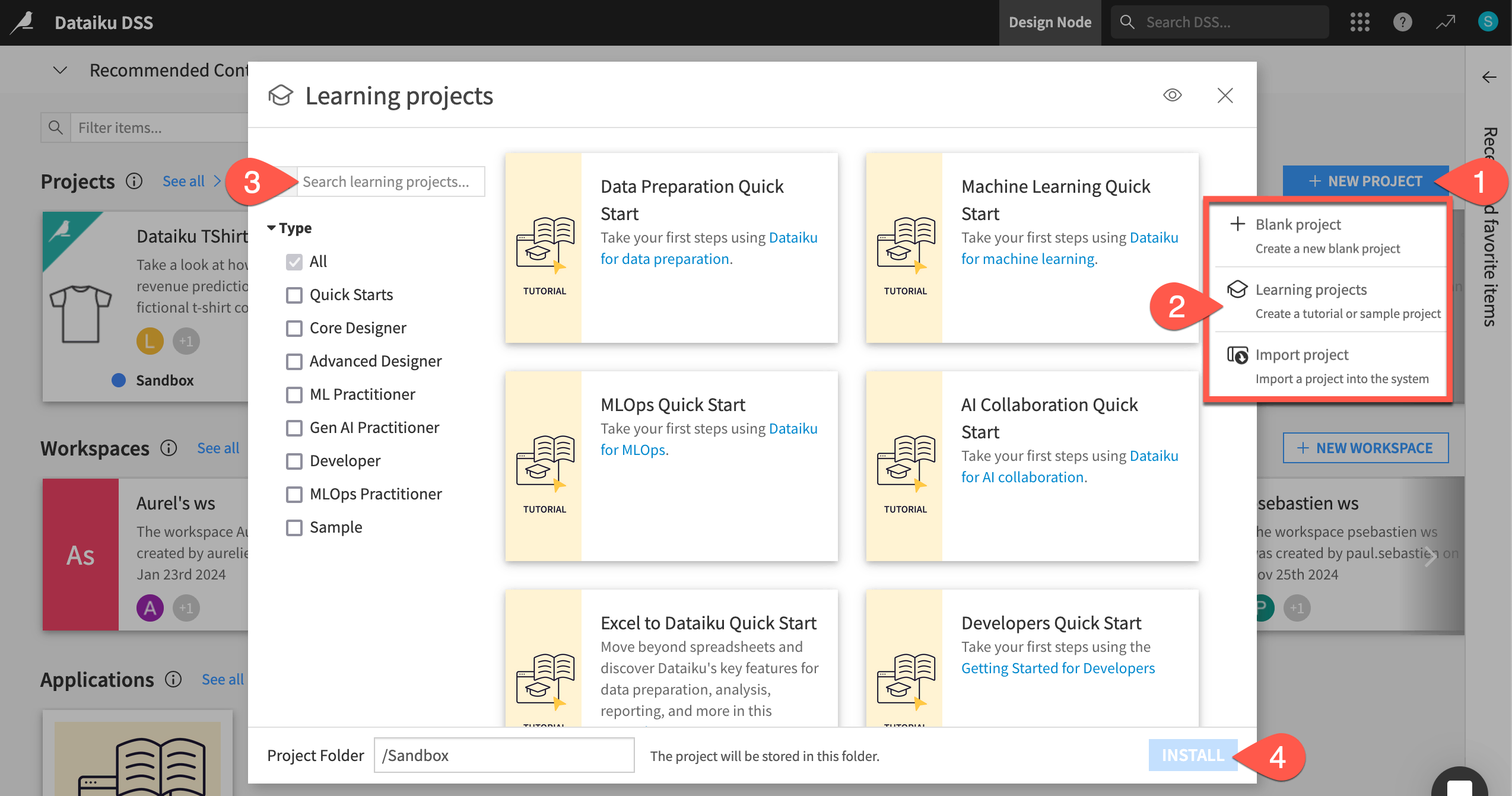1512x796 pixels.
Task: Click the INSTALL button
Action: 1193,755
